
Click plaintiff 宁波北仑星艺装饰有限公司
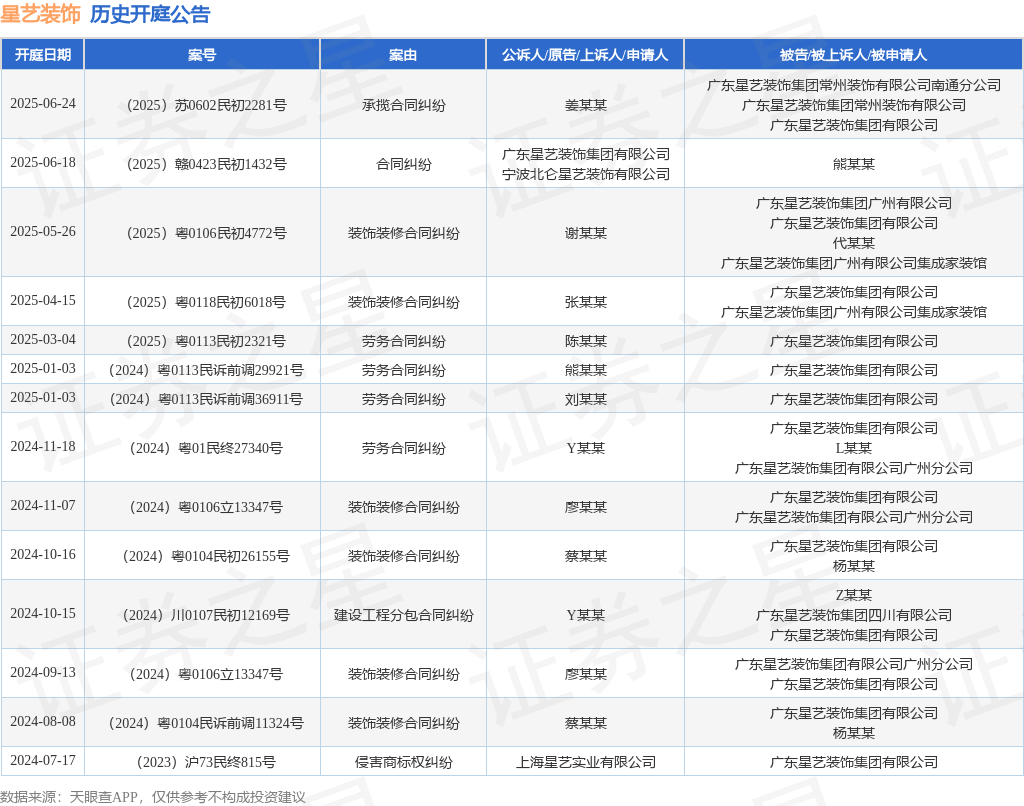point(585,174)
